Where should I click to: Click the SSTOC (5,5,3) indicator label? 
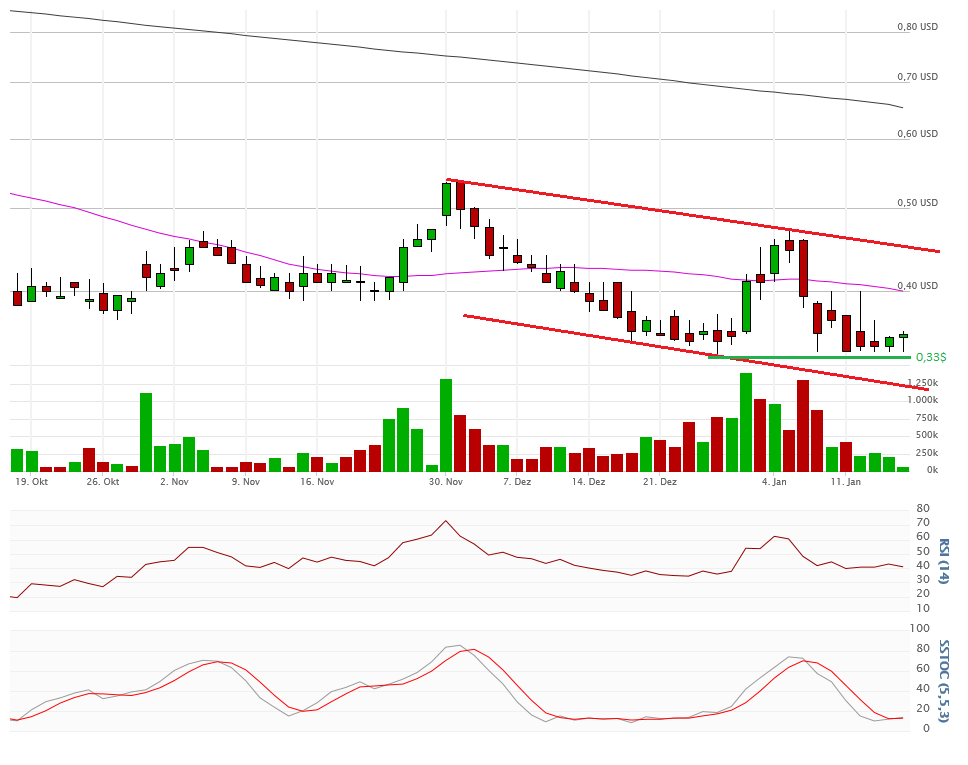tap(943, 680)
